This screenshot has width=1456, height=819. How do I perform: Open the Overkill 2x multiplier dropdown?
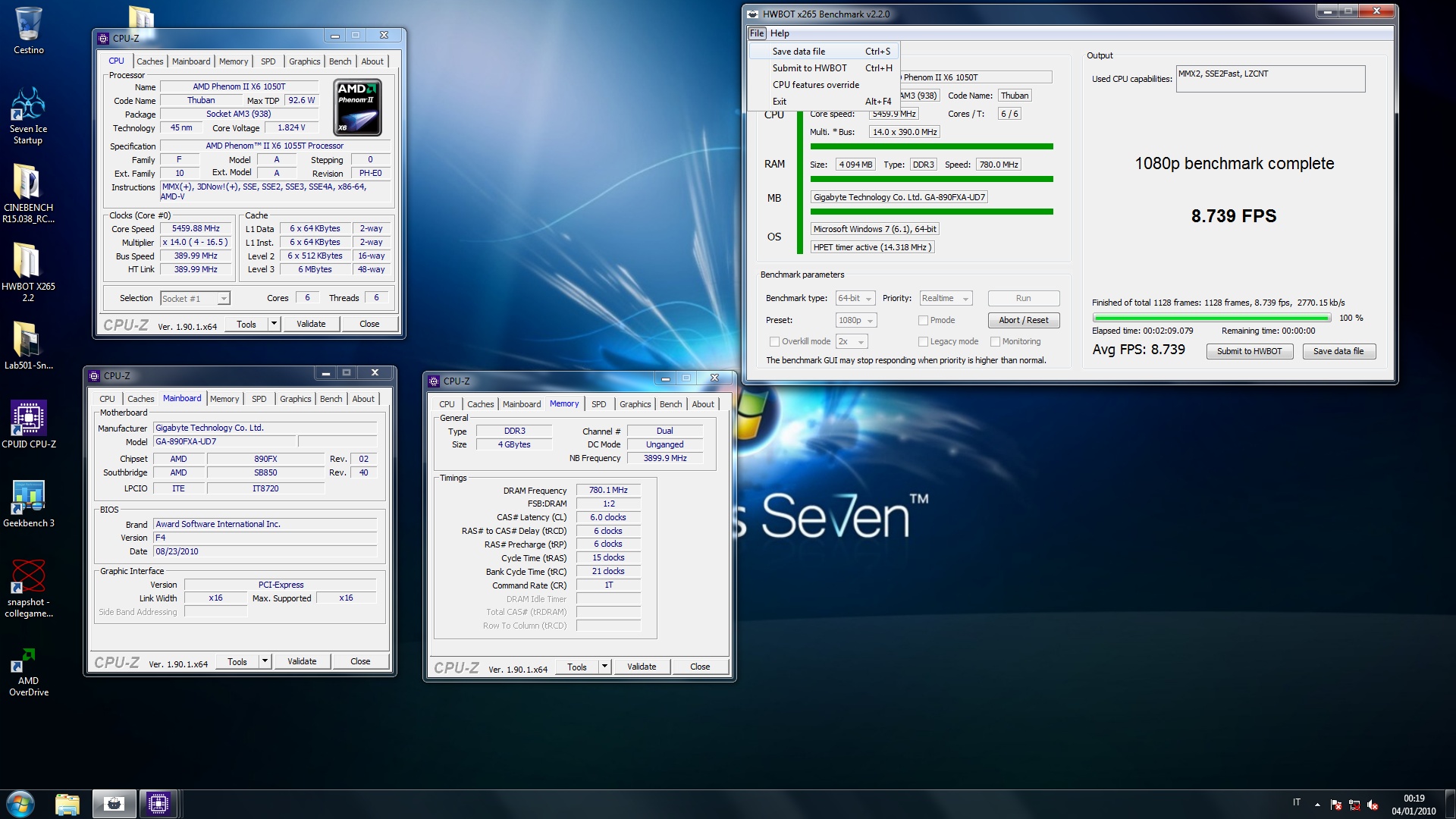pyautogui.click(x=852, y=341)
